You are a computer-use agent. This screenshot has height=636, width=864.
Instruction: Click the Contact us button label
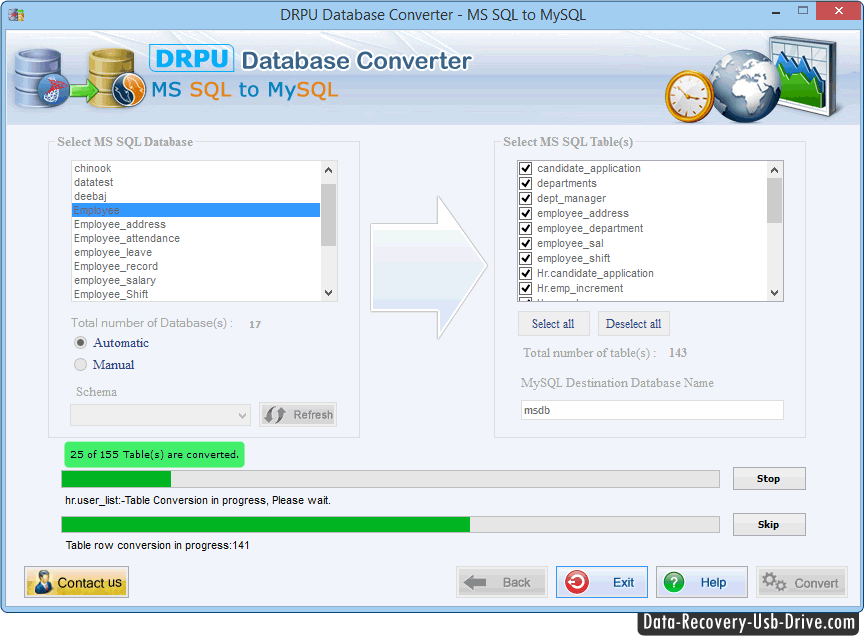pos(89,583)
